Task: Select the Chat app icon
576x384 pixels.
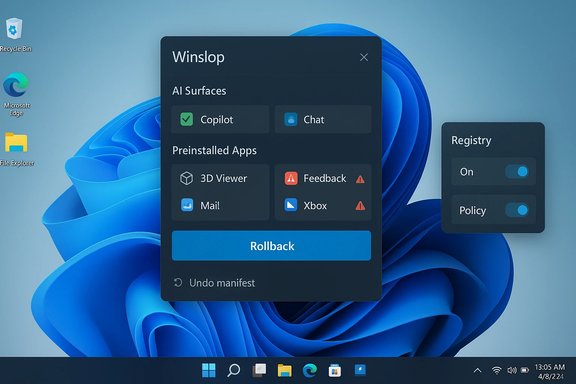Action: click(x=291, y=119)
